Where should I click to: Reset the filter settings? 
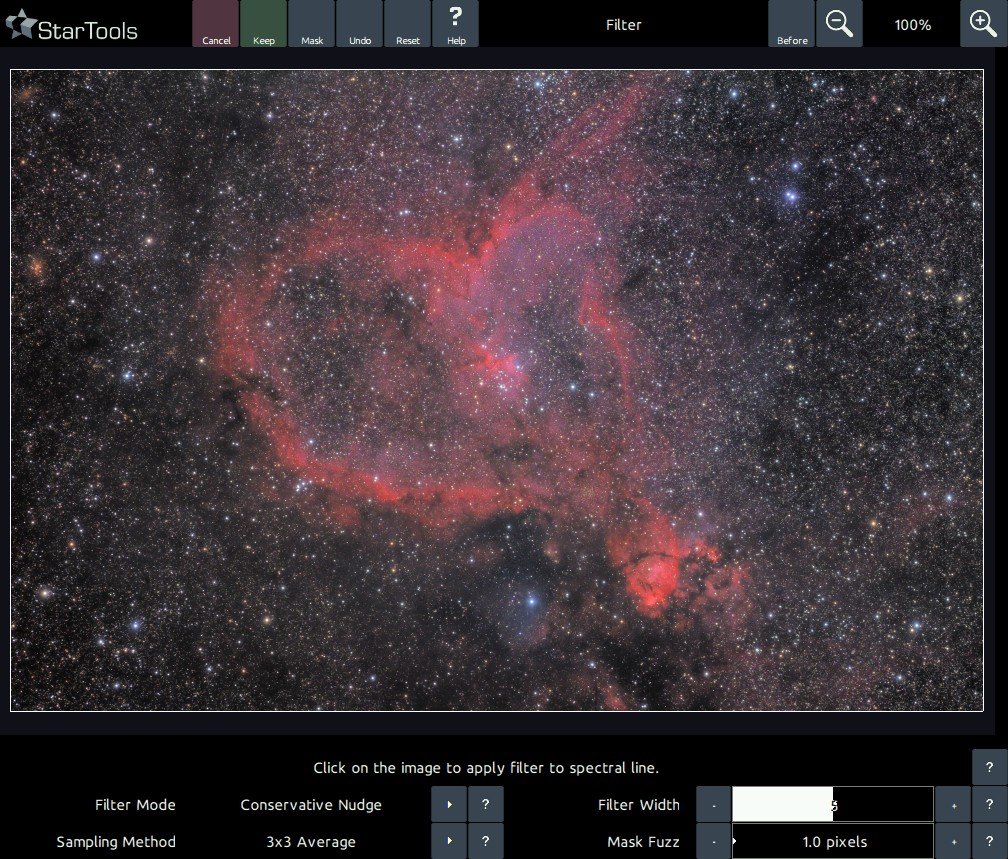(408, 24)
